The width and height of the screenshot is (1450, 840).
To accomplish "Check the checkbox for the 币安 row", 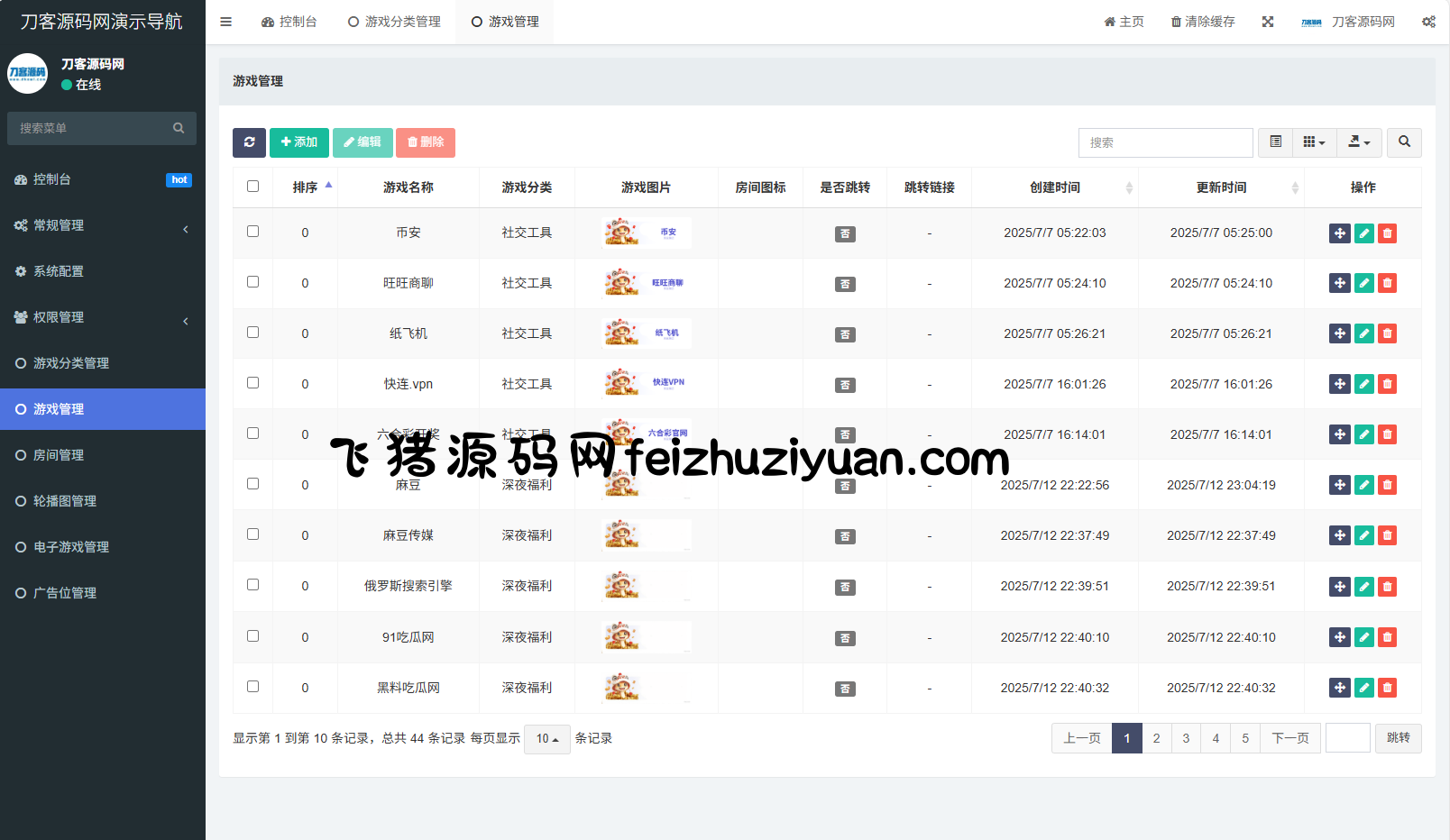I will (x=252, y=232).
